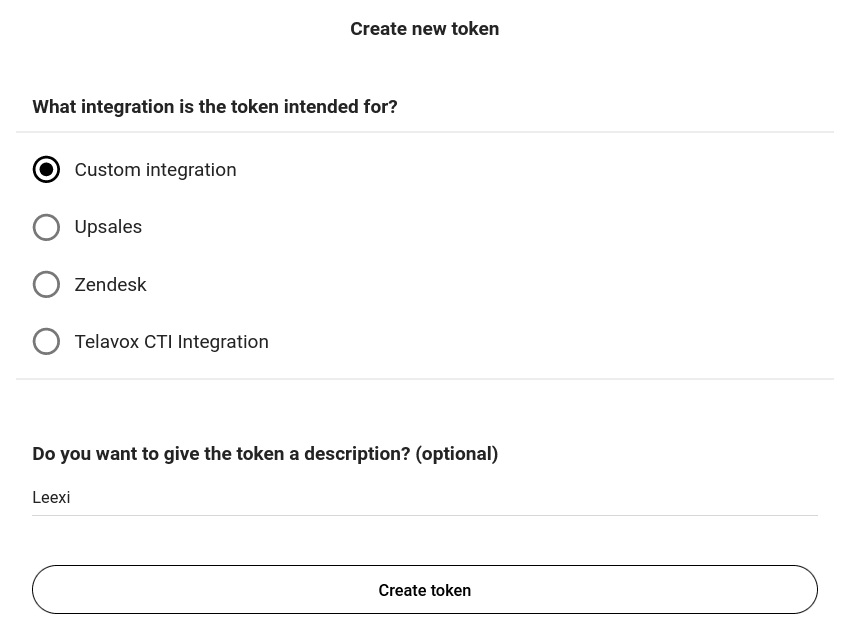Click the 'Create new token' heading
Image resolution: width=855 pixels, height=639 pixels.
[424, 29]
